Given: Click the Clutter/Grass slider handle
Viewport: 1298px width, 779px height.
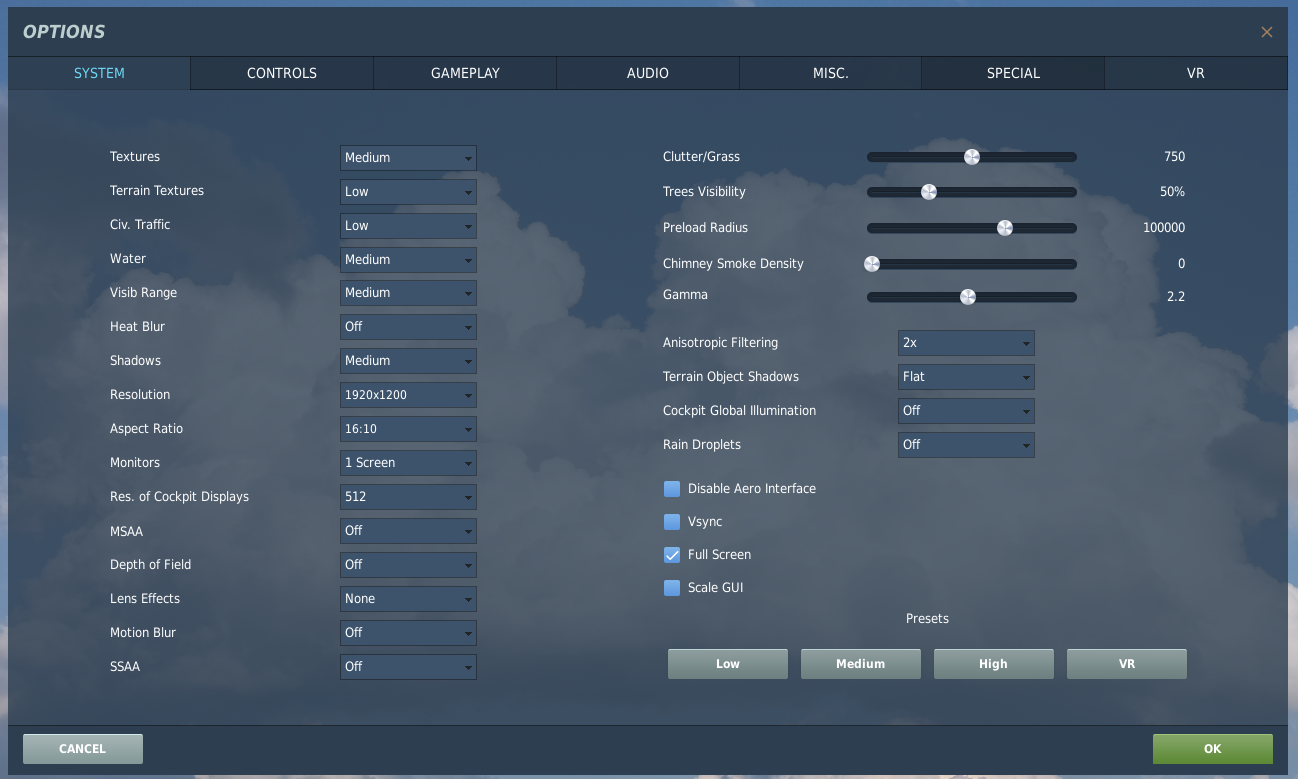Looking at the screenshot, I should coord(971,157).
